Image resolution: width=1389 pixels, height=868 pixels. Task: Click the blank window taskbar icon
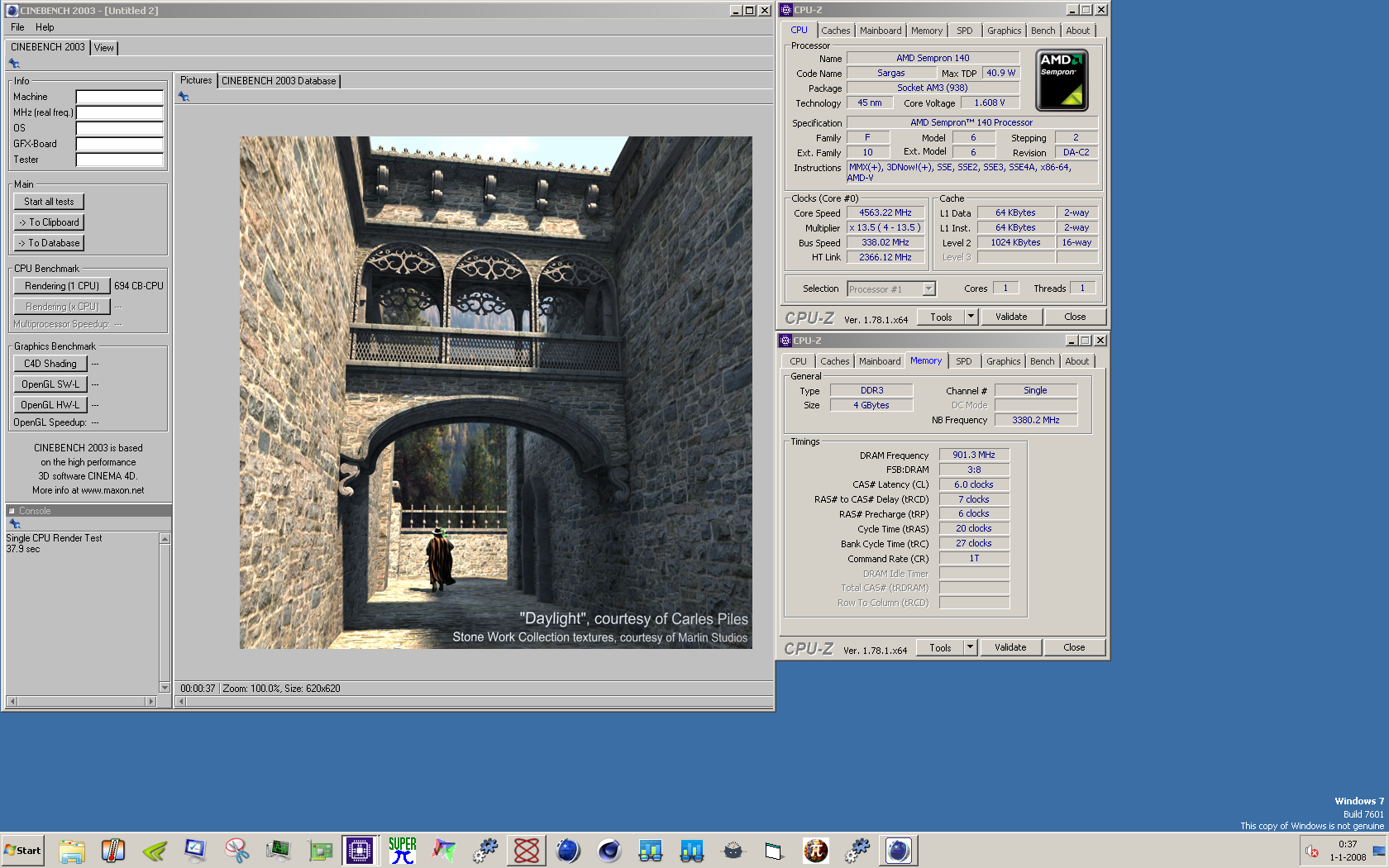click(774, 850)
